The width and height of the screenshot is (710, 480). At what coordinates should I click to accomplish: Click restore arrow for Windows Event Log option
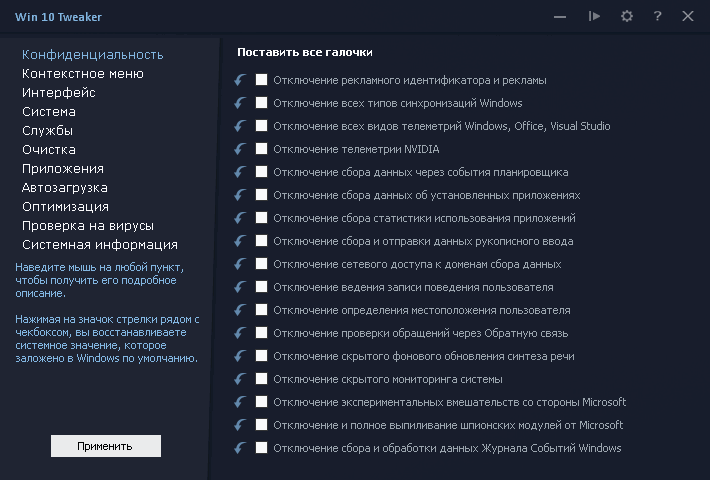click(240, 448)
